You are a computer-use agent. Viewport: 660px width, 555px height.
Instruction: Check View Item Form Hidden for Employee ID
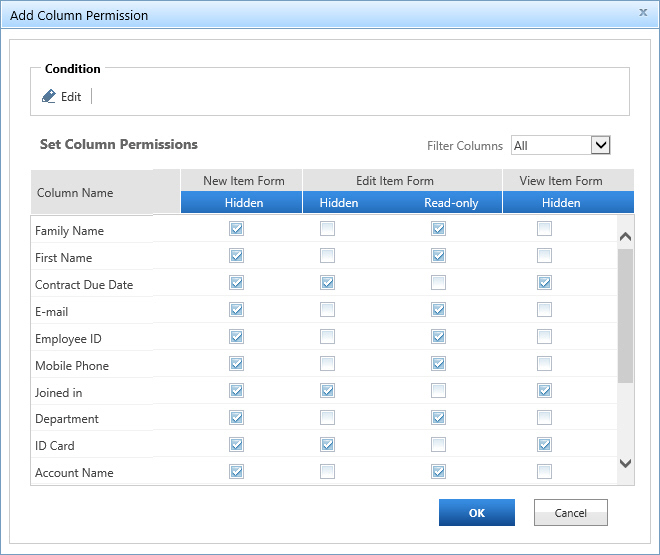pos(544,337)
